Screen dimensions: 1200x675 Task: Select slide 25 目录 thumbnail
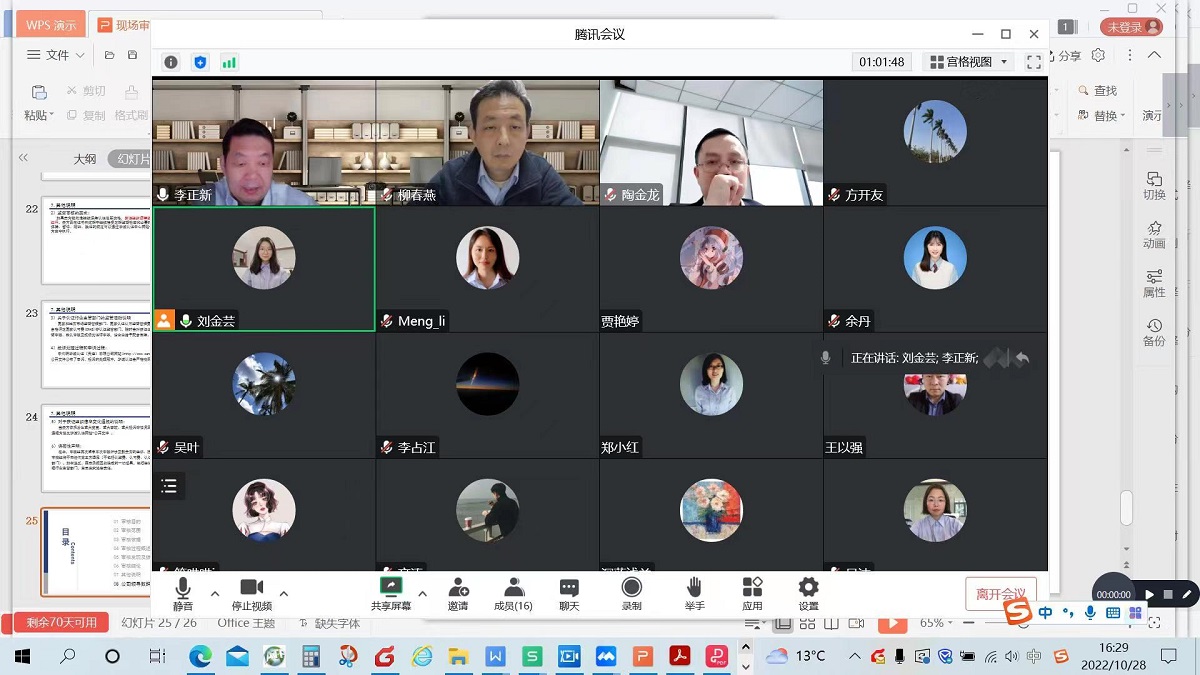click(x=96, y=552)
